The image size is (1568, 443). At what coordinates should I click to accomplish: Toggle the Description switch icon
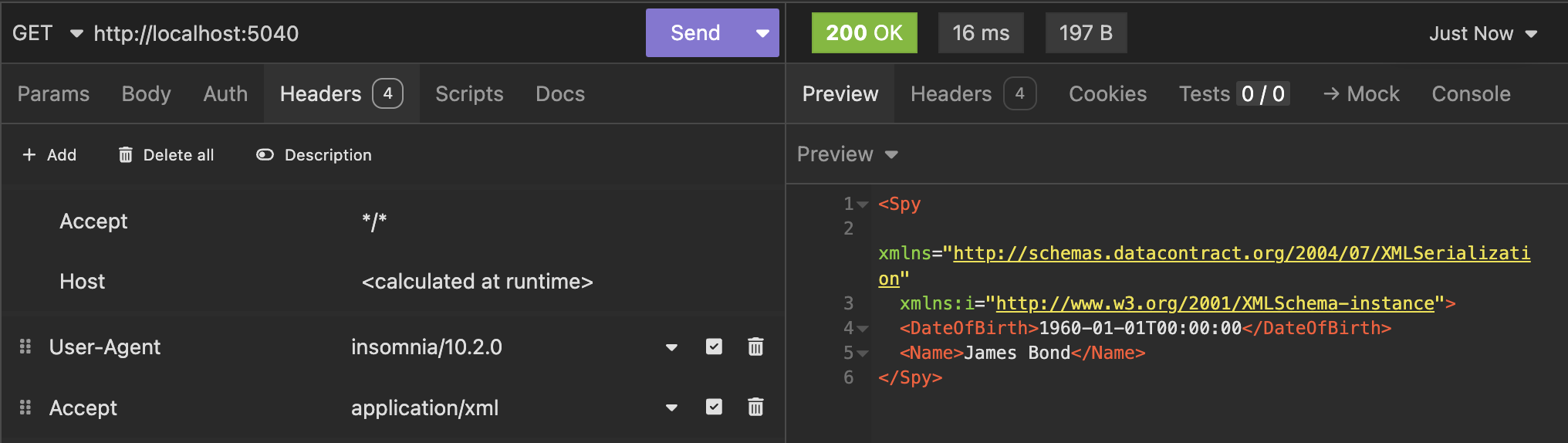click(x=265, y=155)
